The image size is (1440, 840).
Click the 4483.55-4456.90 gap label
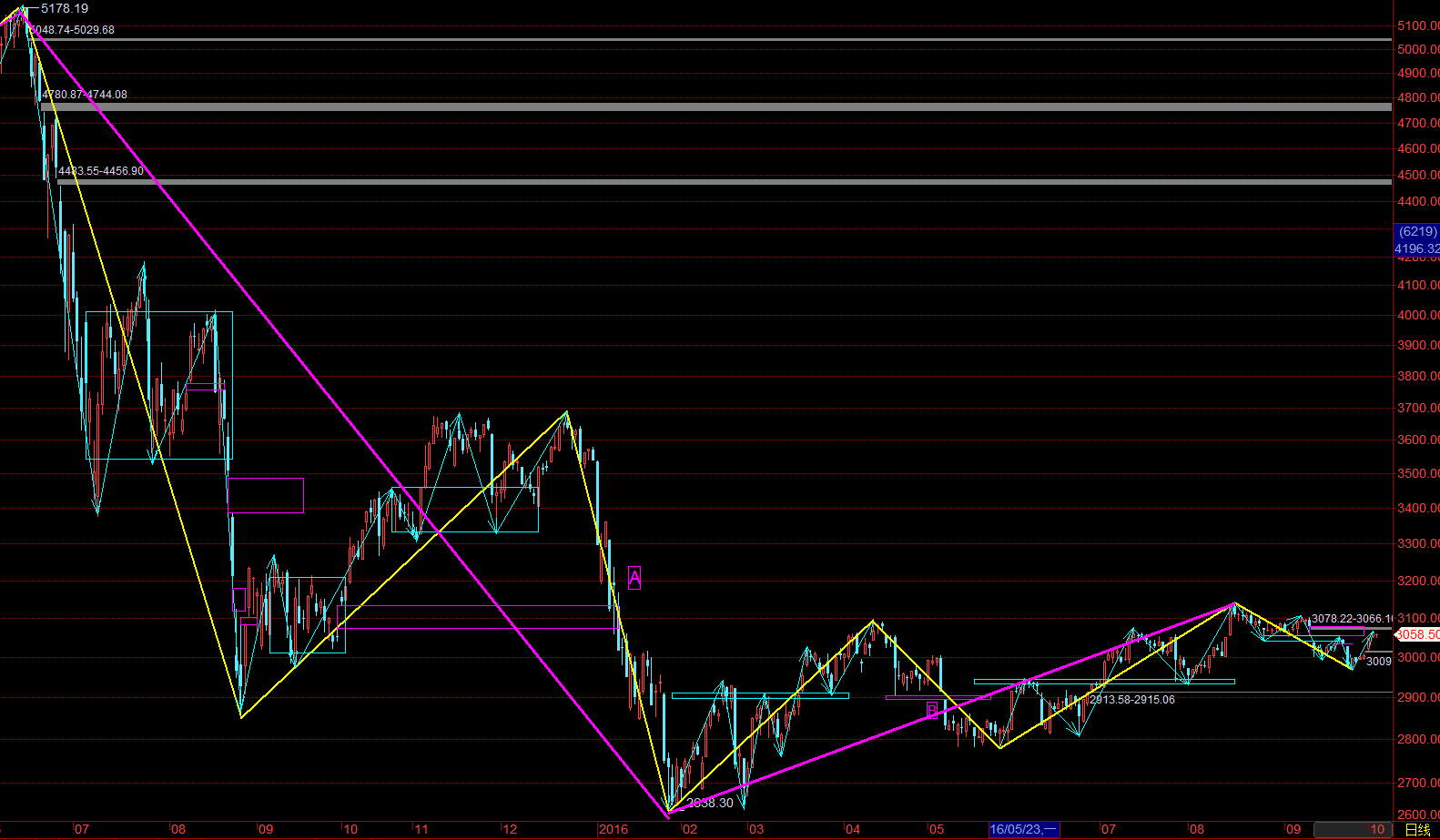tap(101, 171)
